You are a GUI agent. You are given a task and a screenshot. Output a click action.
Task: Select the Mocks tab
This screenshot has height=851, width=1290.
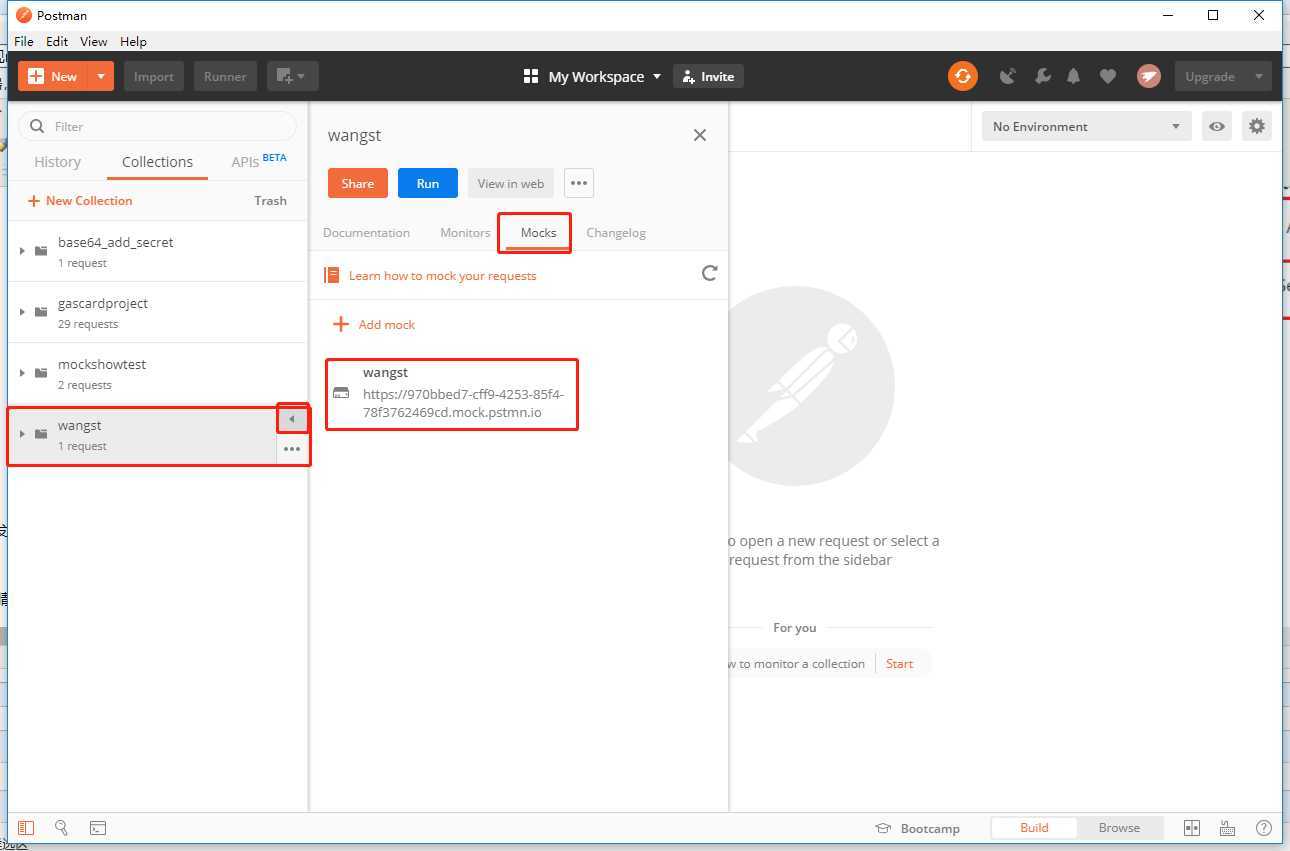click(538, 233)
